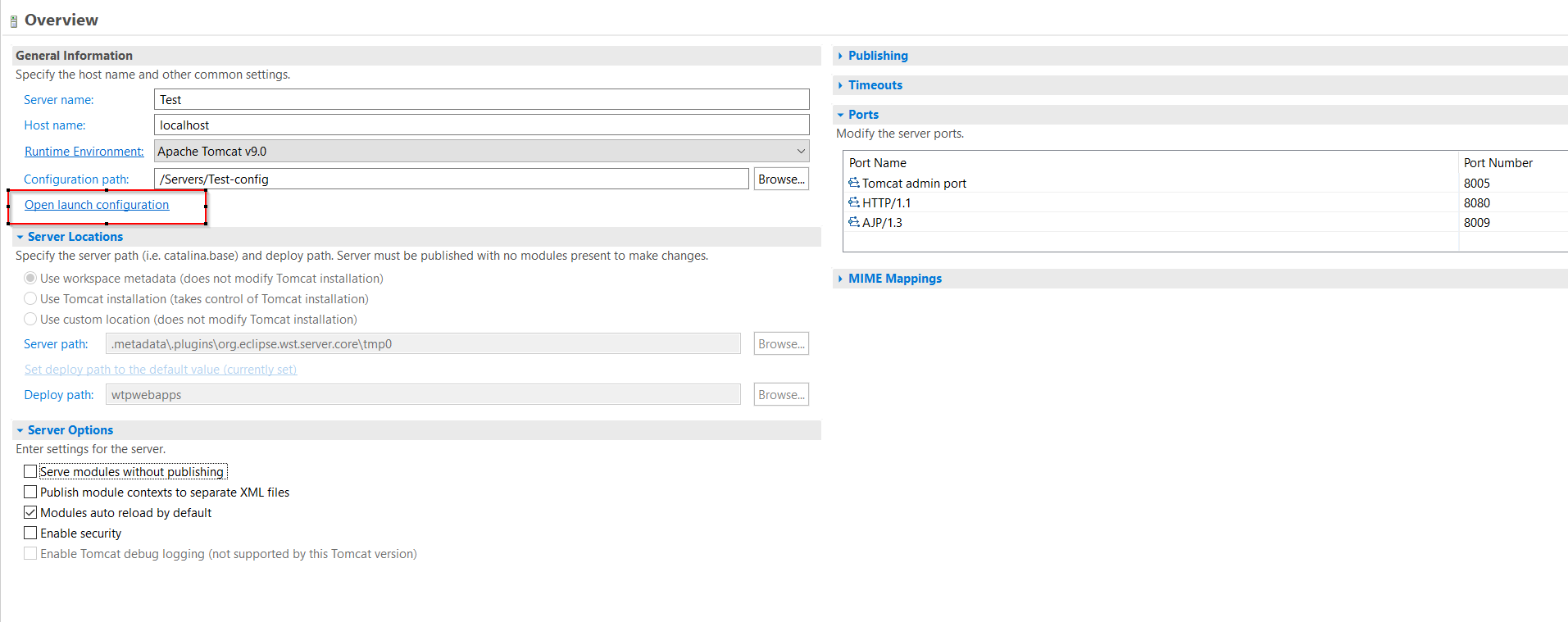Viewport: 1568px width, 622px height.
Task: Enable Serve modules without publishing
Action: [x=30, y=471]
